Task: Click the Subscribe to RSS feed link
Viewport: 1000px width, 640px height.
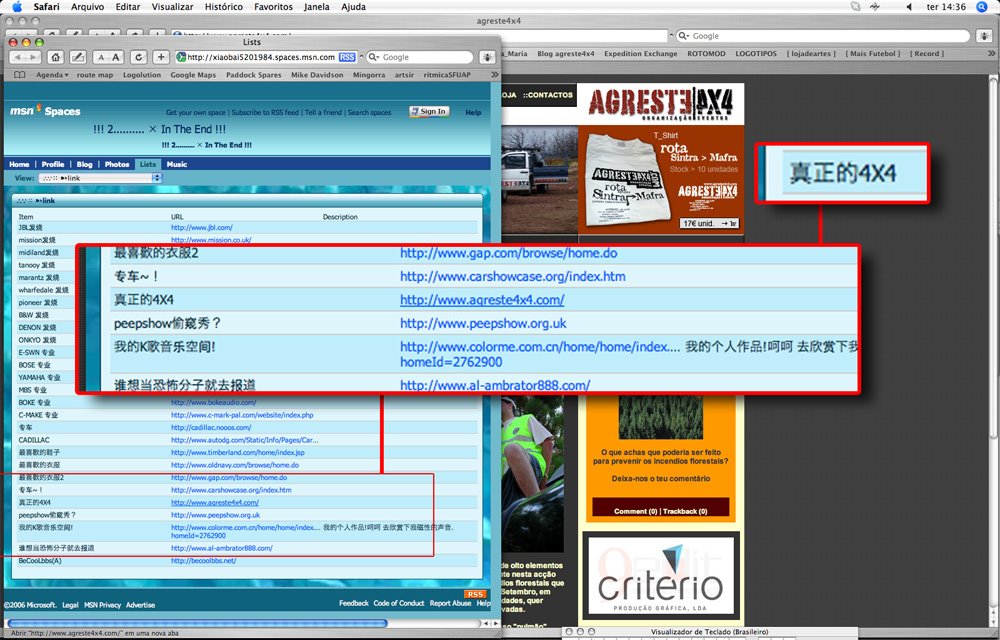Action: point(265,112)
